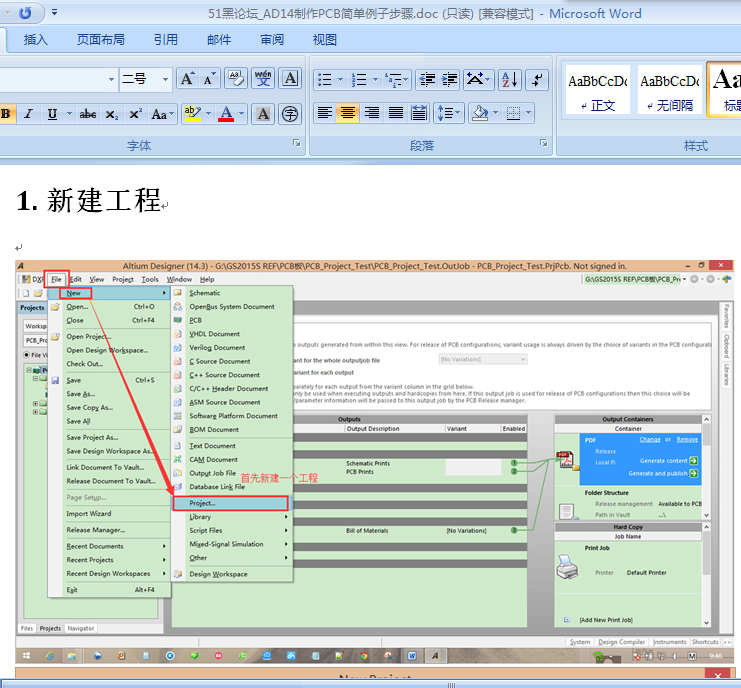Open the Change Case (Aa) menu

(162, 113)
